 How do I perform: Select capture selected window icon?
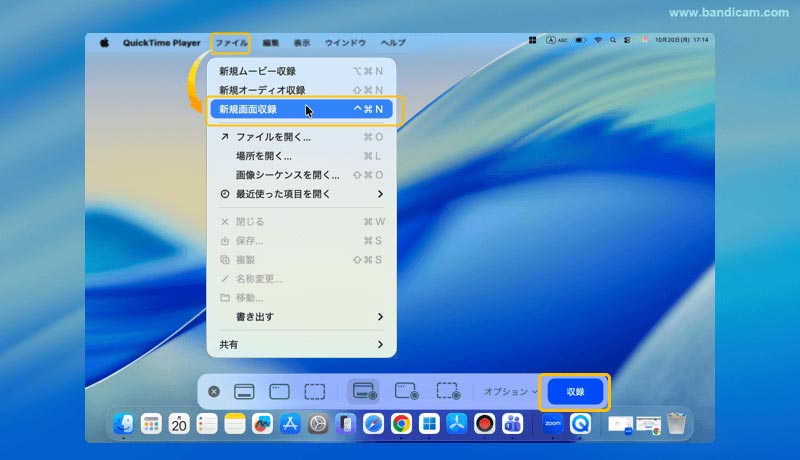pos(279,391)
